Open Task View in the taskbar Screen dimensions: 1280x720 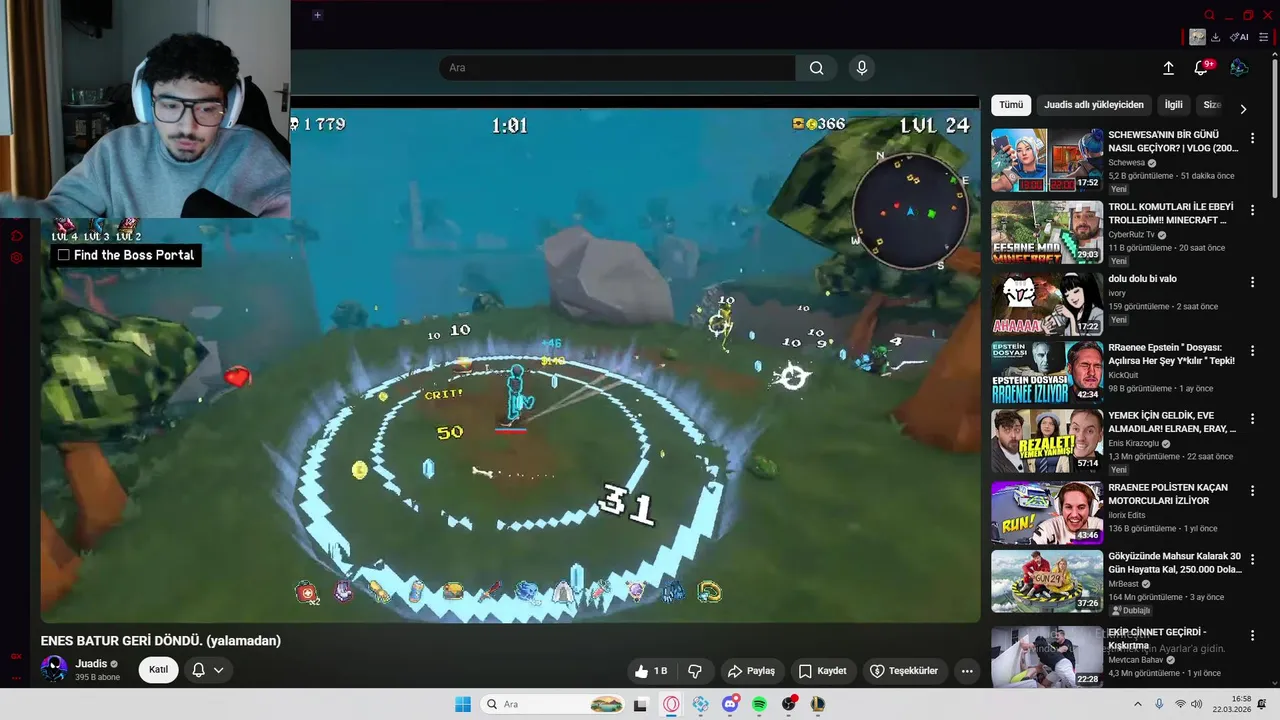(641, 704)
